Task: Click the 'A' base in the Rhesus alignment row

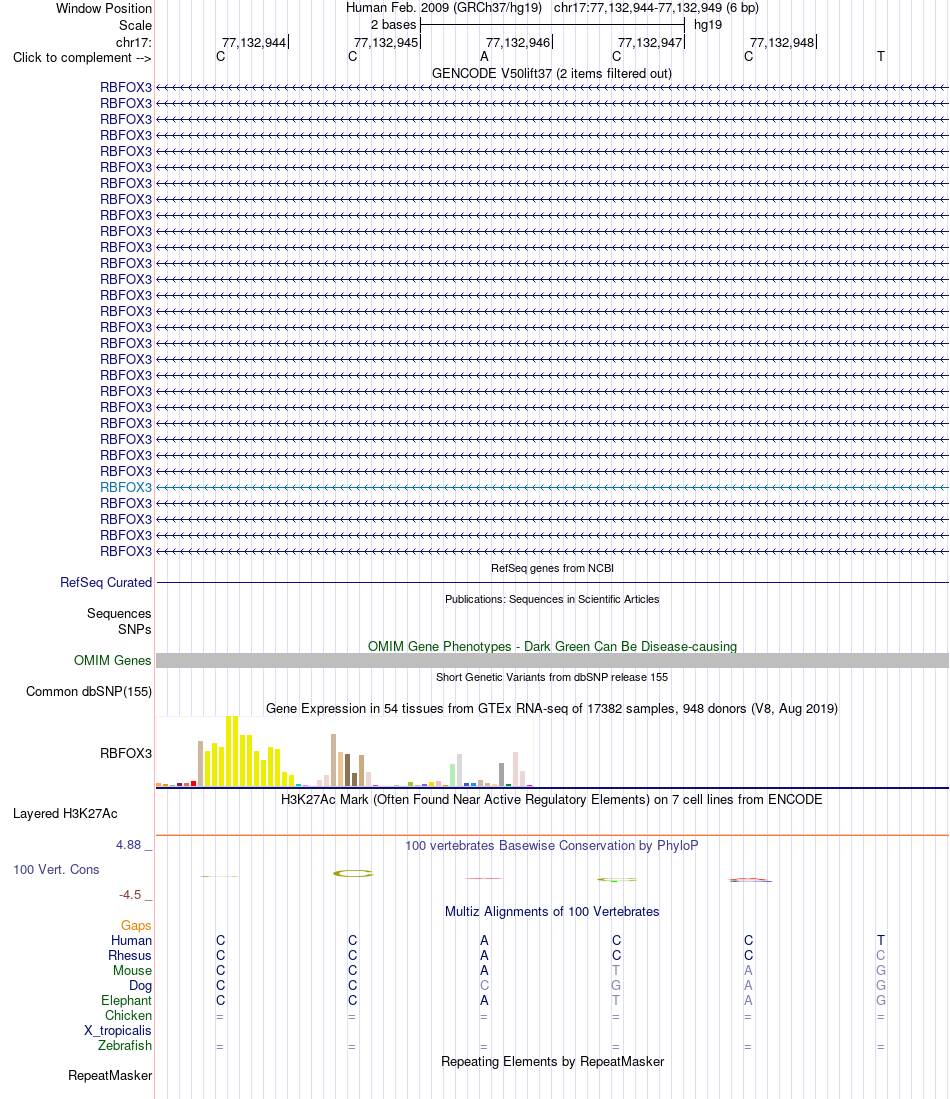Action: click(484, 955)
